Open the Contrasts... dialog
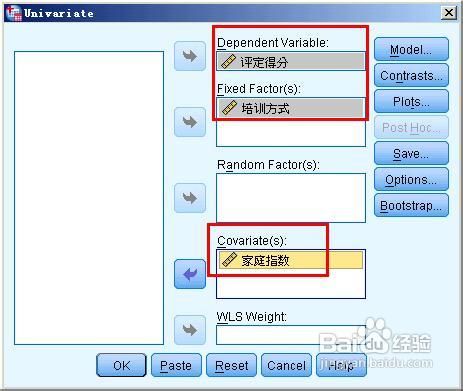 [x=411, y=75]
